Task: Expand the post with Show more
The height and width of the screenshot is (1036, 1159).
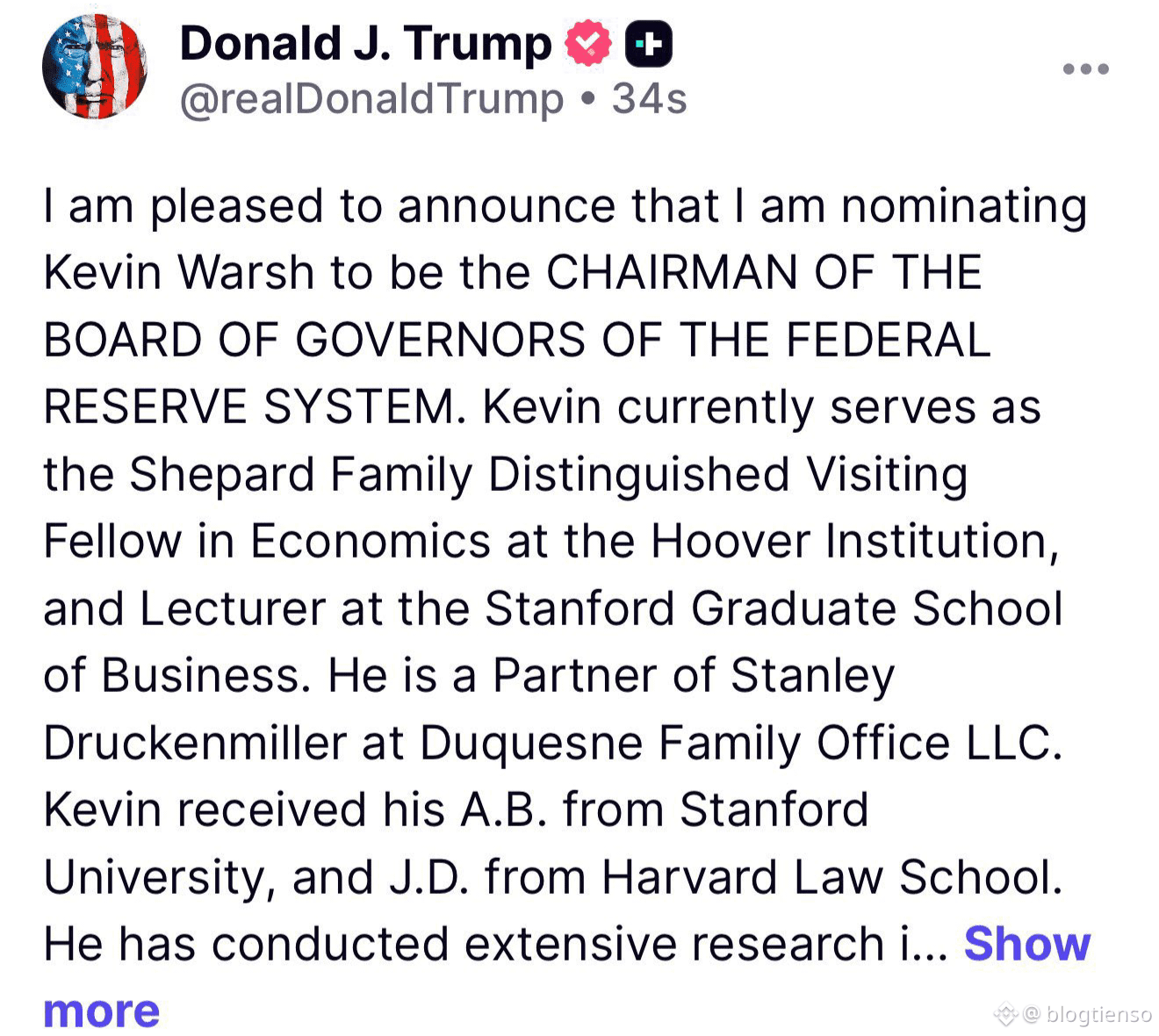Action: coord(1026,945)
